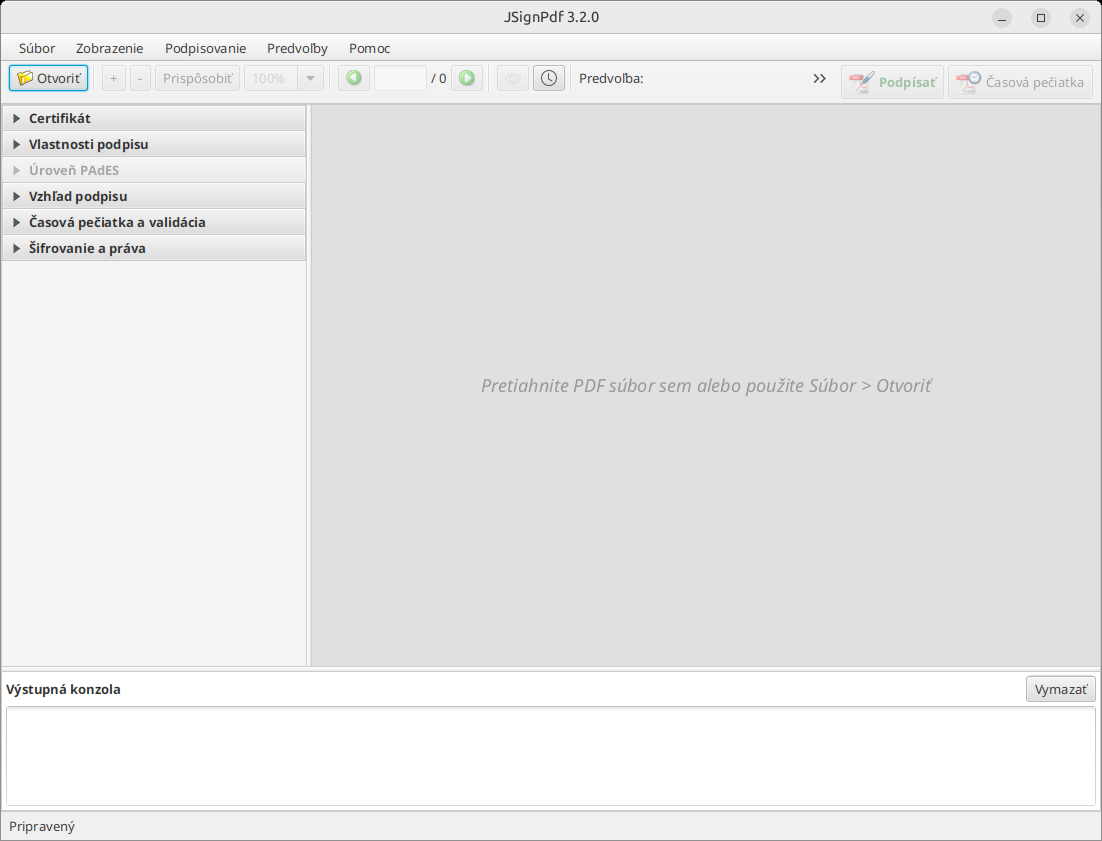Go to previous page with green arrow

(354, 78)
